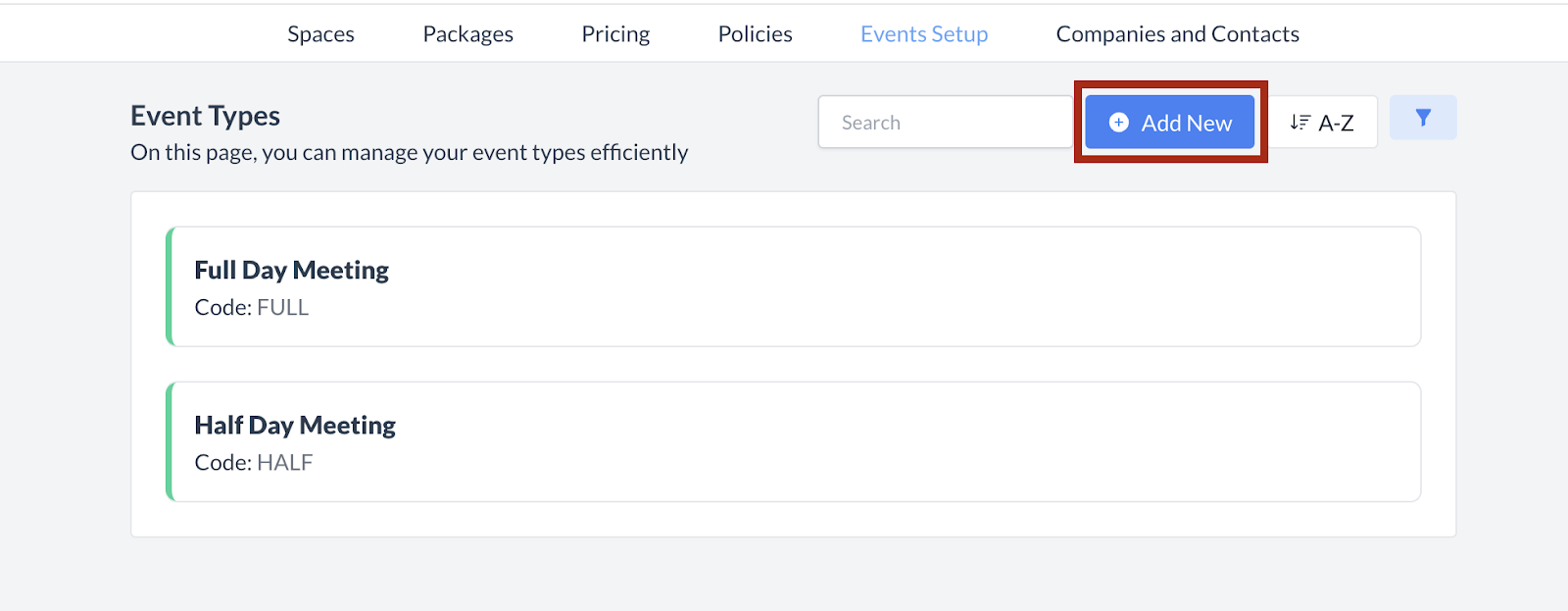Open the Packages tab
The height and width of the screenshot is (611, 1568).
coord(467,34)
